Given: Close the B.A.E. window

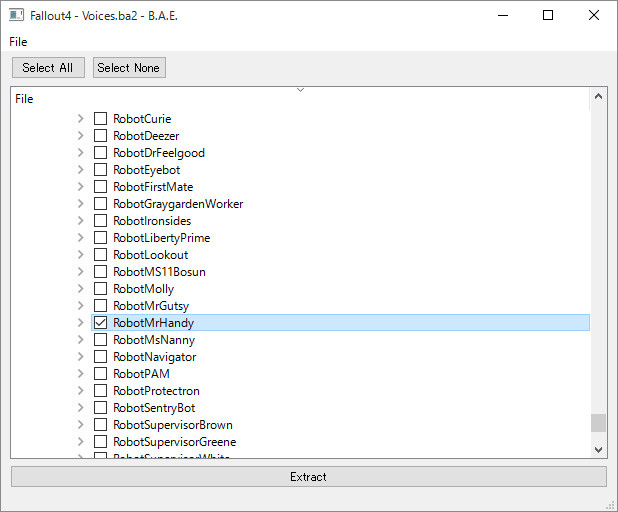Looking at the screenshot, I should tap(594, 15).
